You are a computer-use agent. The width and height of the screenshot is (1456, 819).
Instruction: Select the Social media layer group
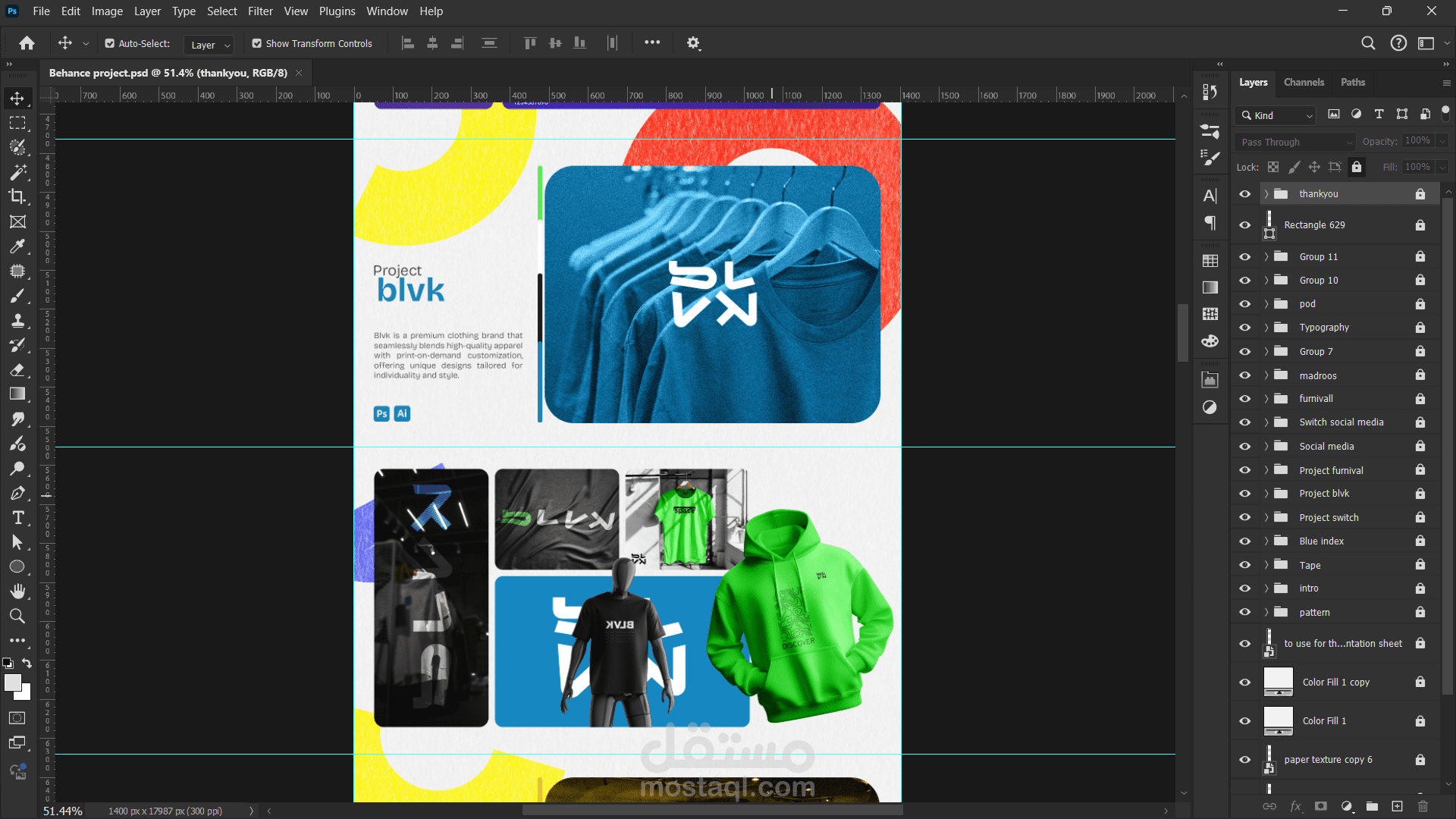[x=1326, y=447]
